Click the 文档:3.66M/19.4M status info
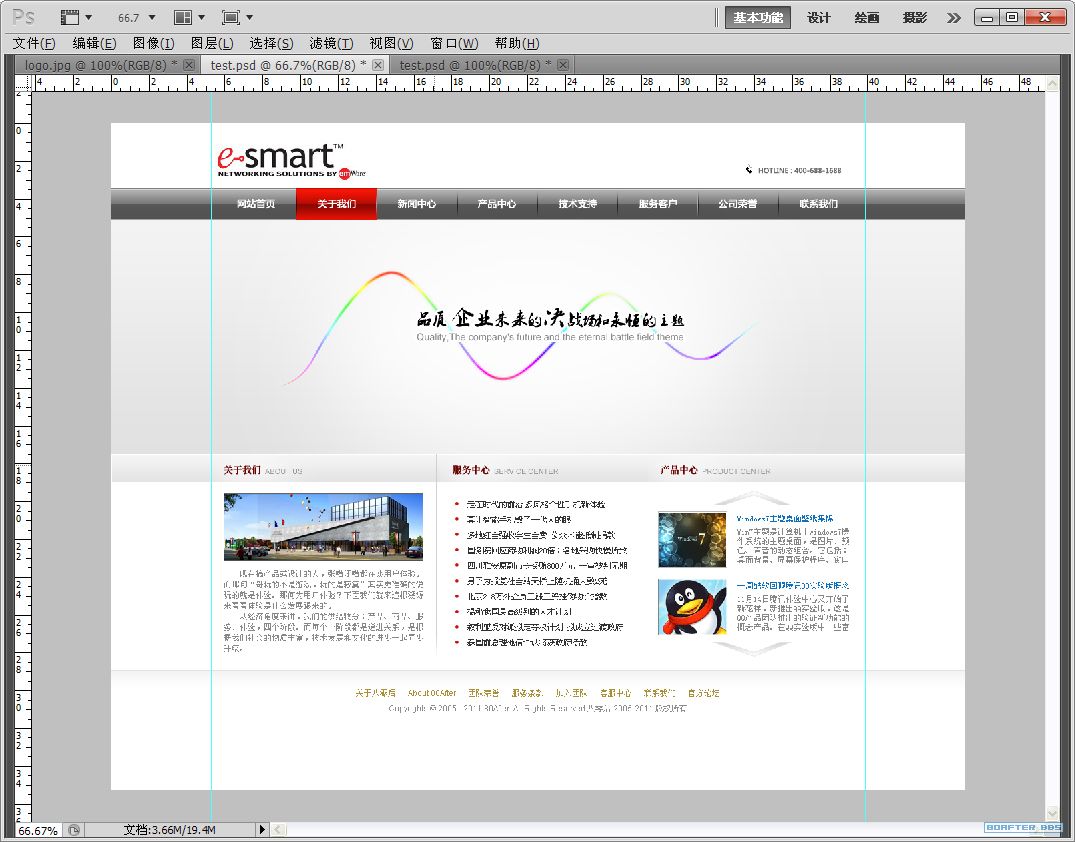The height and width of the screenshot is (842, 1075). click(169, 830)
